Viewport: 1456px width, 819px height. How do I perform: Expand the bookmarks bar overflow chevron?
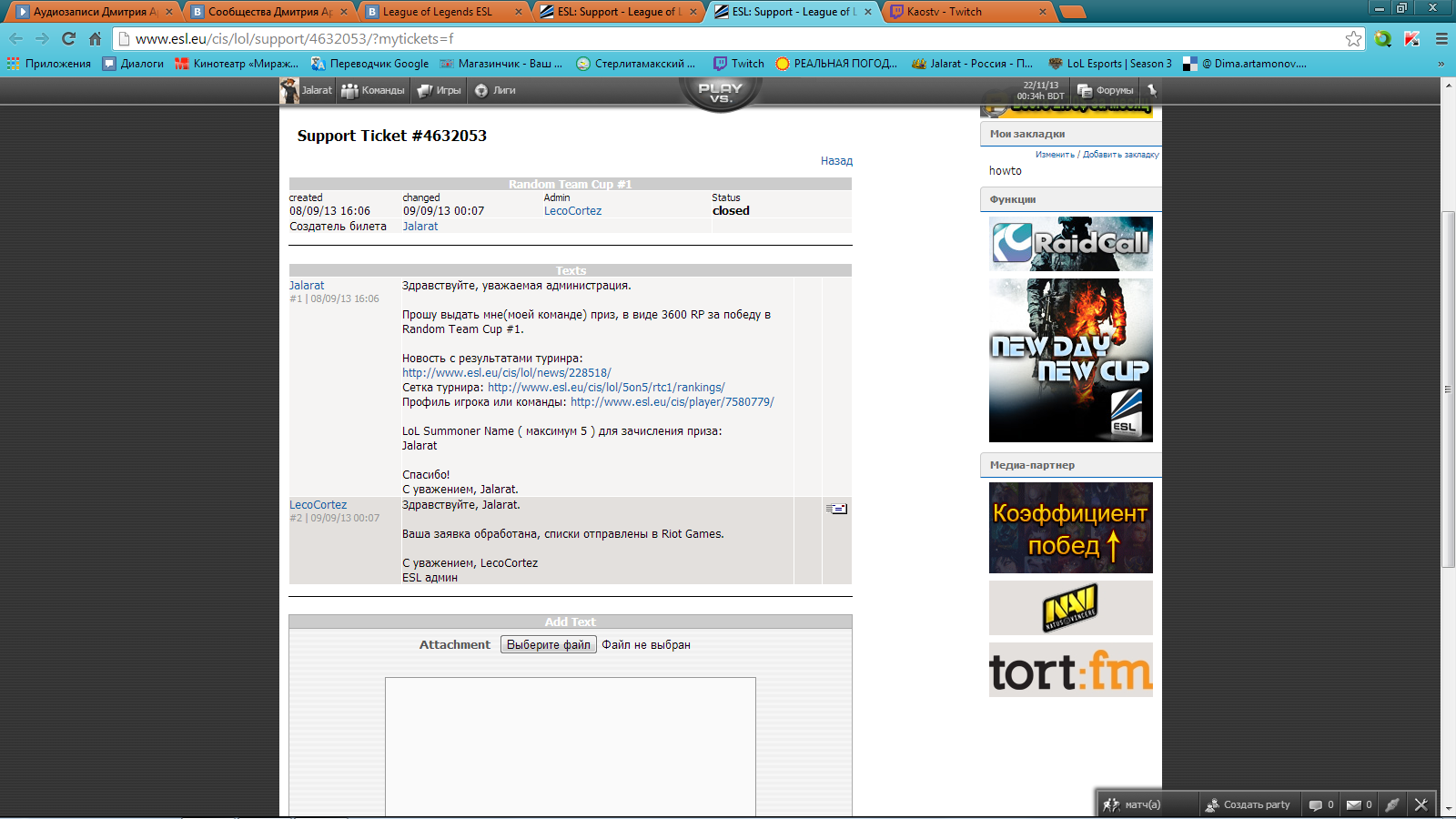pyautogui.click(x=1441, y=64)
